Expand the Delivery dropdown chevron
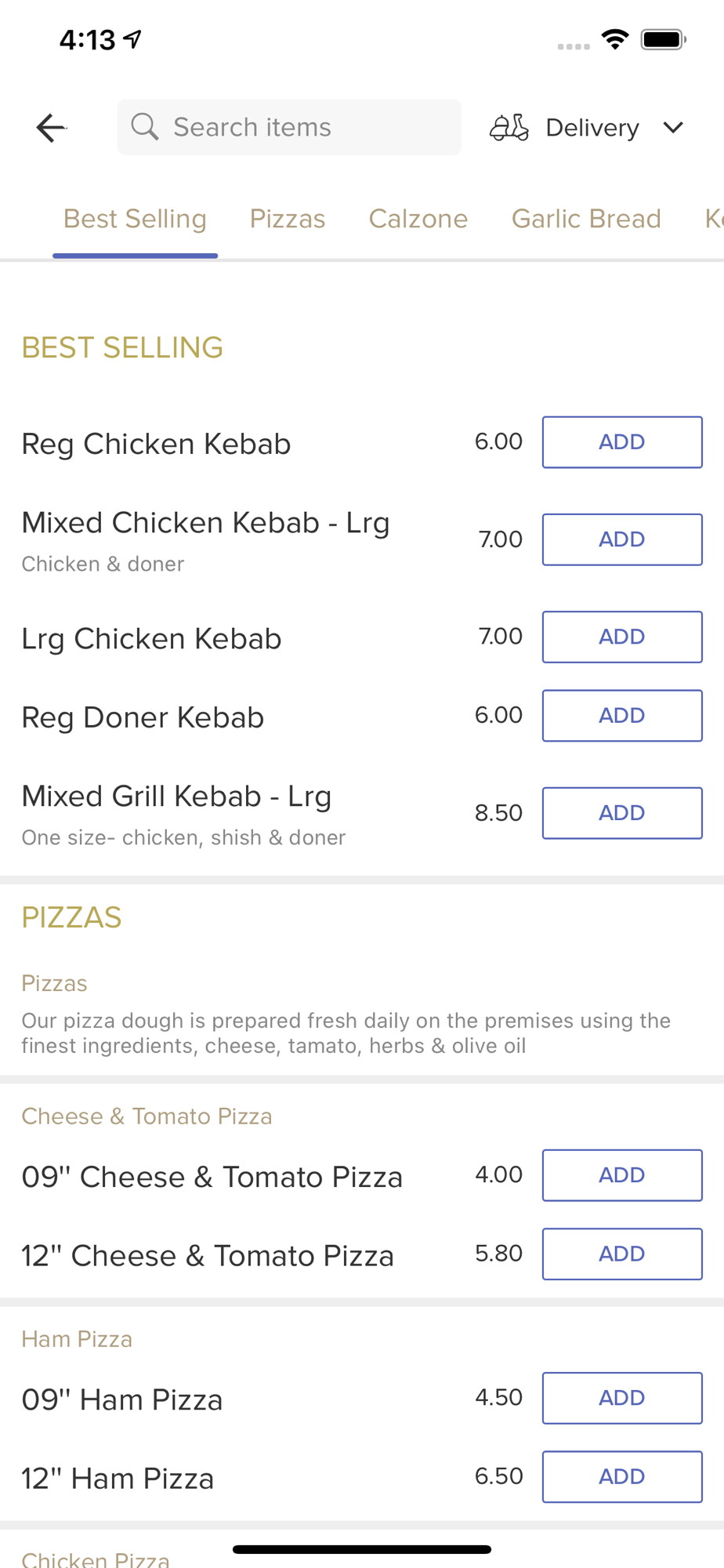Viewport: 724px width, 1568px height. [x=673, y=127]
